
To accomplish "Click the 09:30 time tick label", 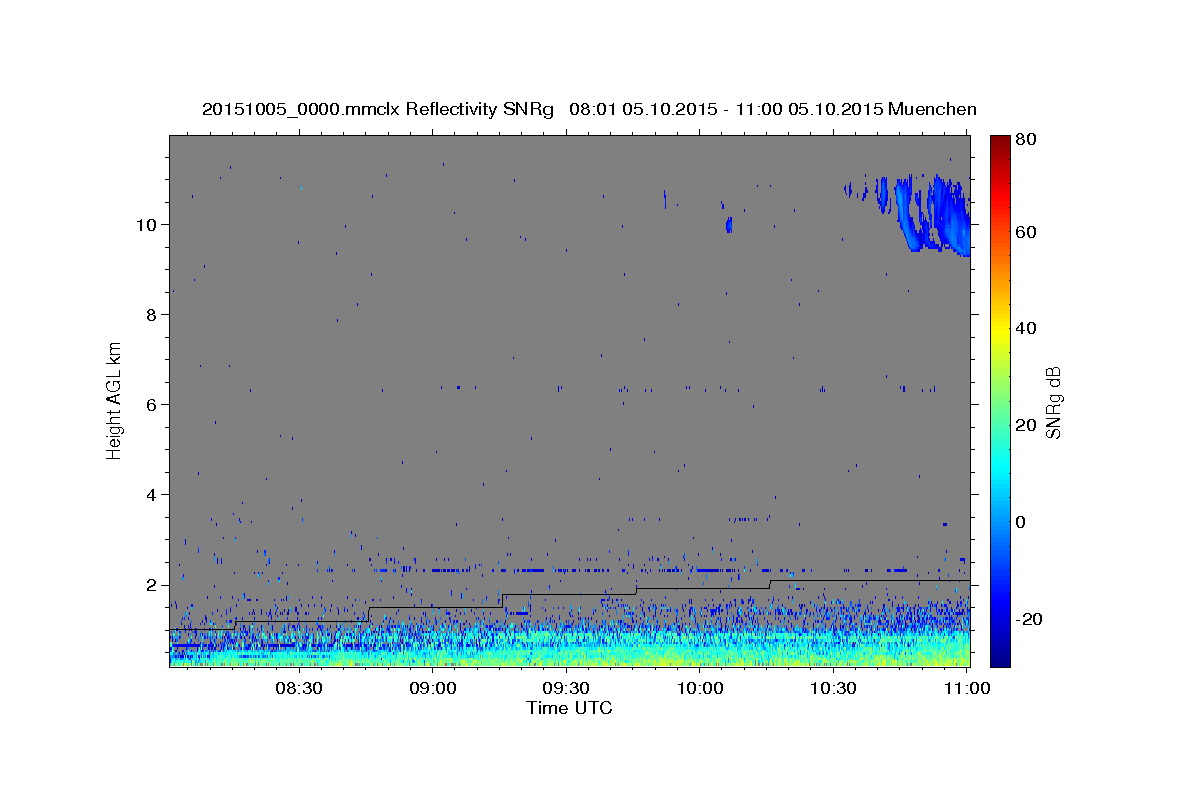I will (566, 688).
